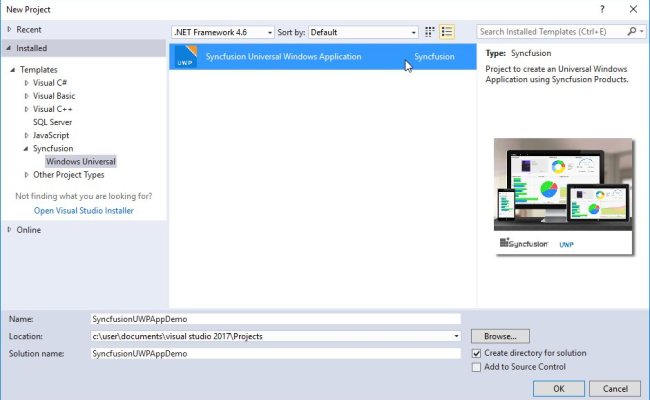Image resolution: width=650 pixels, height=400 pixels.
Task: Expand Other Project Types node
Action: 27,175
